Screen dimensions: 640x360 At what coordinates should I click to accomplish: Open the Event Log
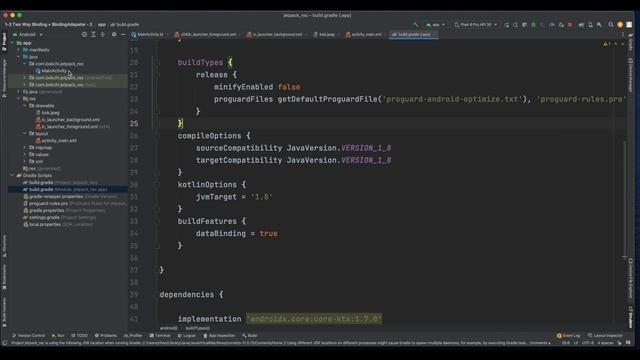(568, 336)
